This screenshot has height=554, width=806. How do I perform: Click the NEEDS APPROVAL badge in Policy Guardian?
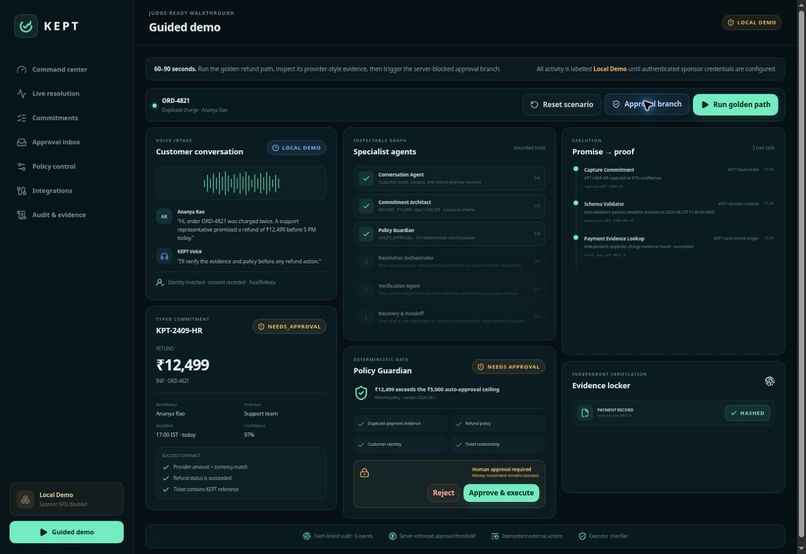tap(508, 367)
